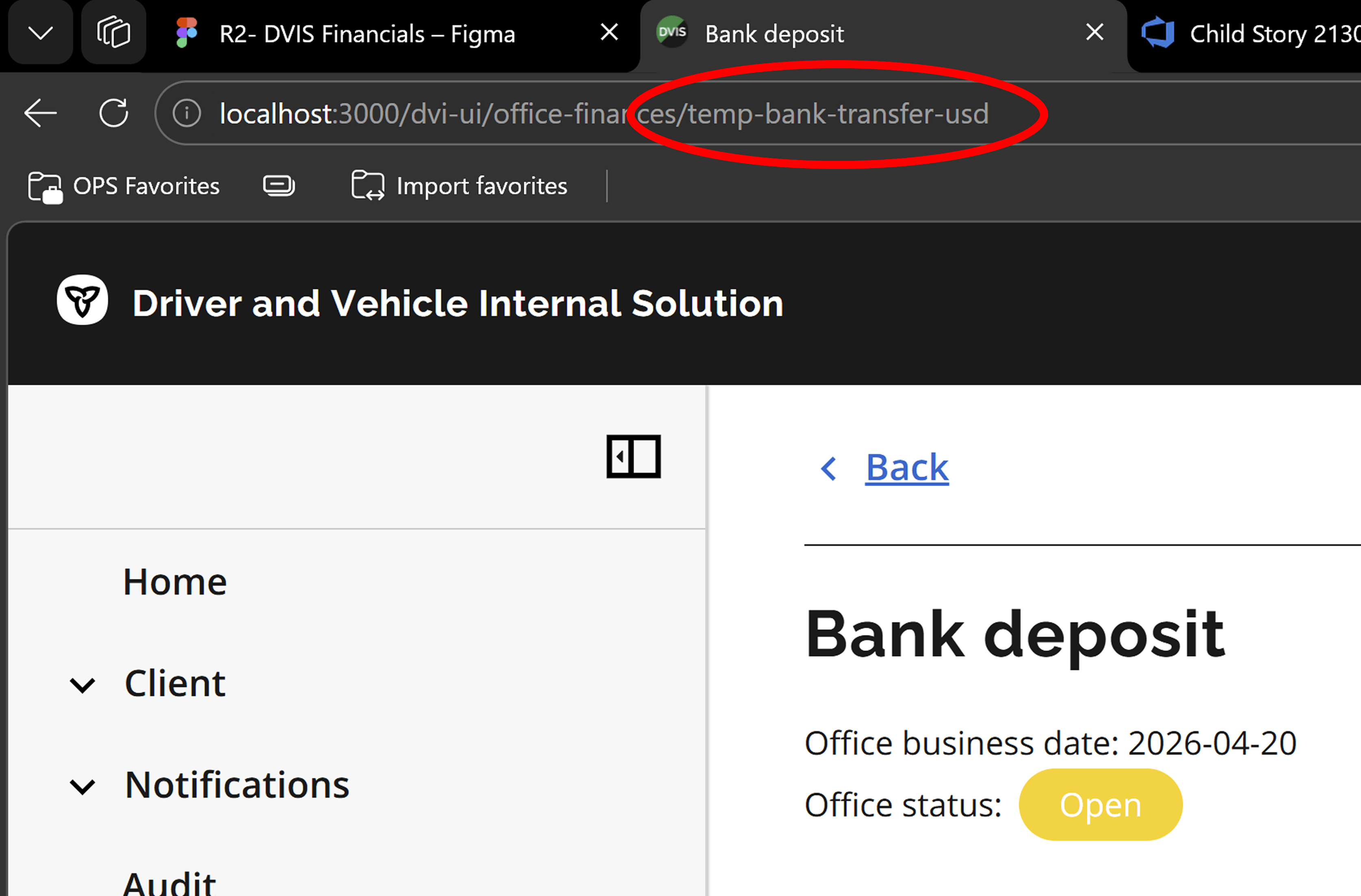Click the unnamed bookmark icon in favorites bar

point(279,186)
